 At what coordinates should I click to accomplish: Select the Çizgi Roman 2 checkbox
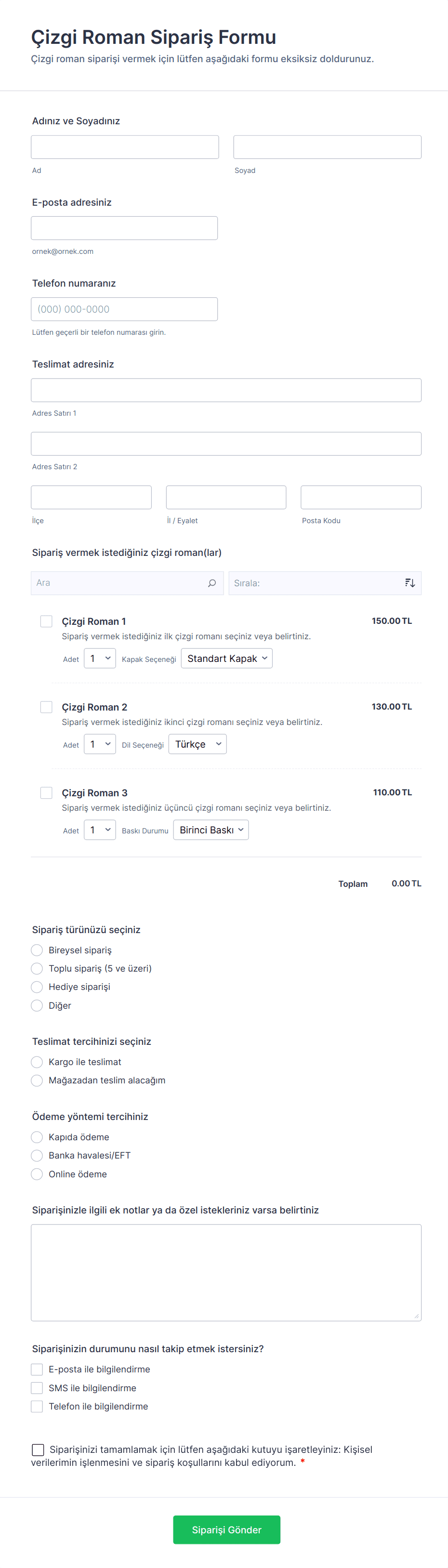tap(46, 707)
